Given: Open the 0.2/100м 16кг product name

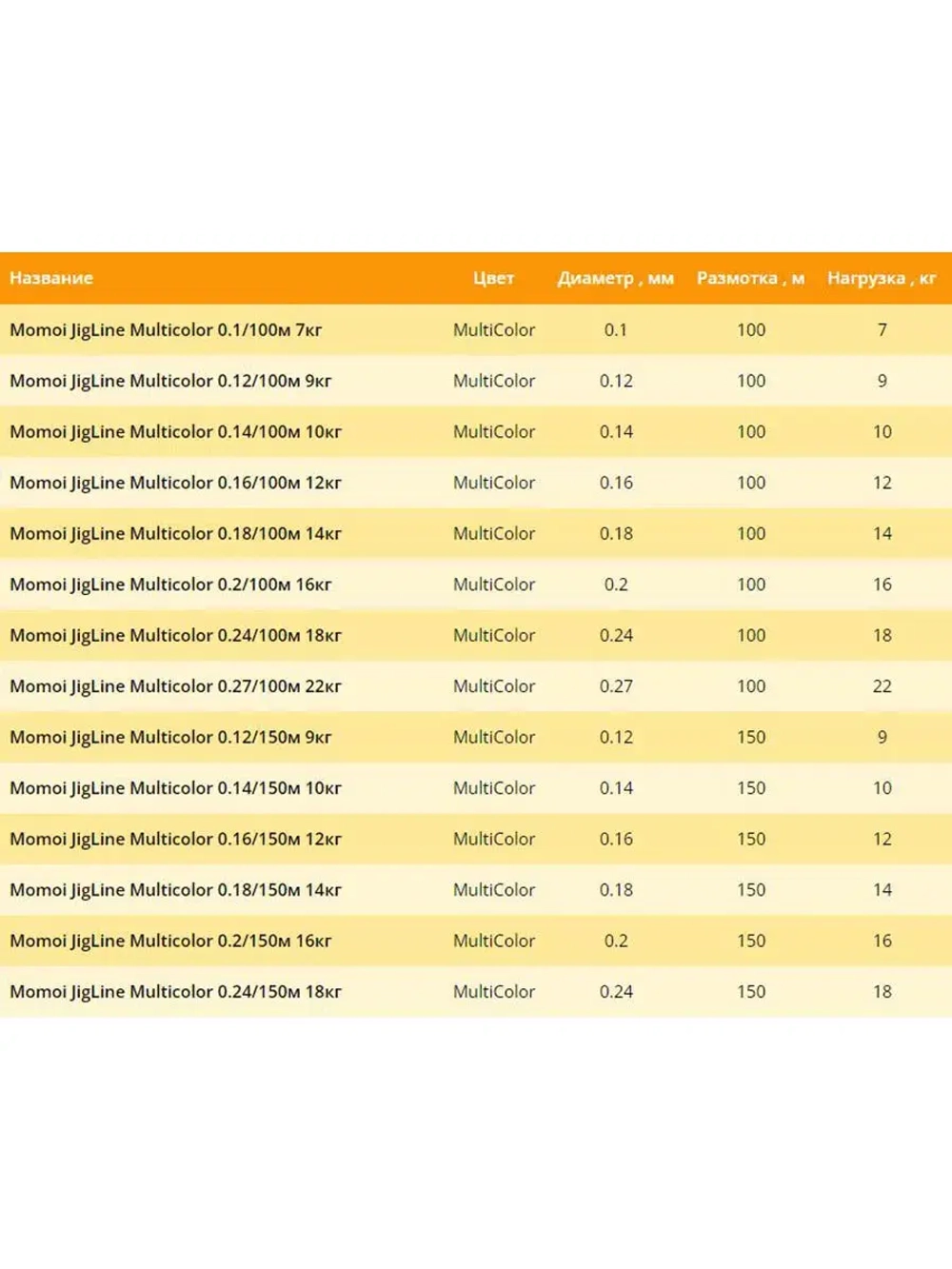Looking at the screenshot, I should tap(170, 585).
